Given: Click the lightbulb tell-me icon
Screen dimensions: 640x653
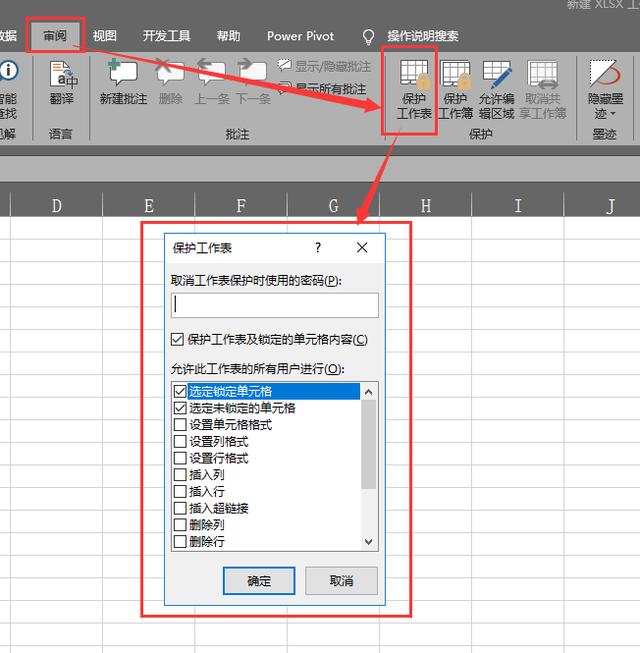Looking at the screenshot, I should 368,37.
